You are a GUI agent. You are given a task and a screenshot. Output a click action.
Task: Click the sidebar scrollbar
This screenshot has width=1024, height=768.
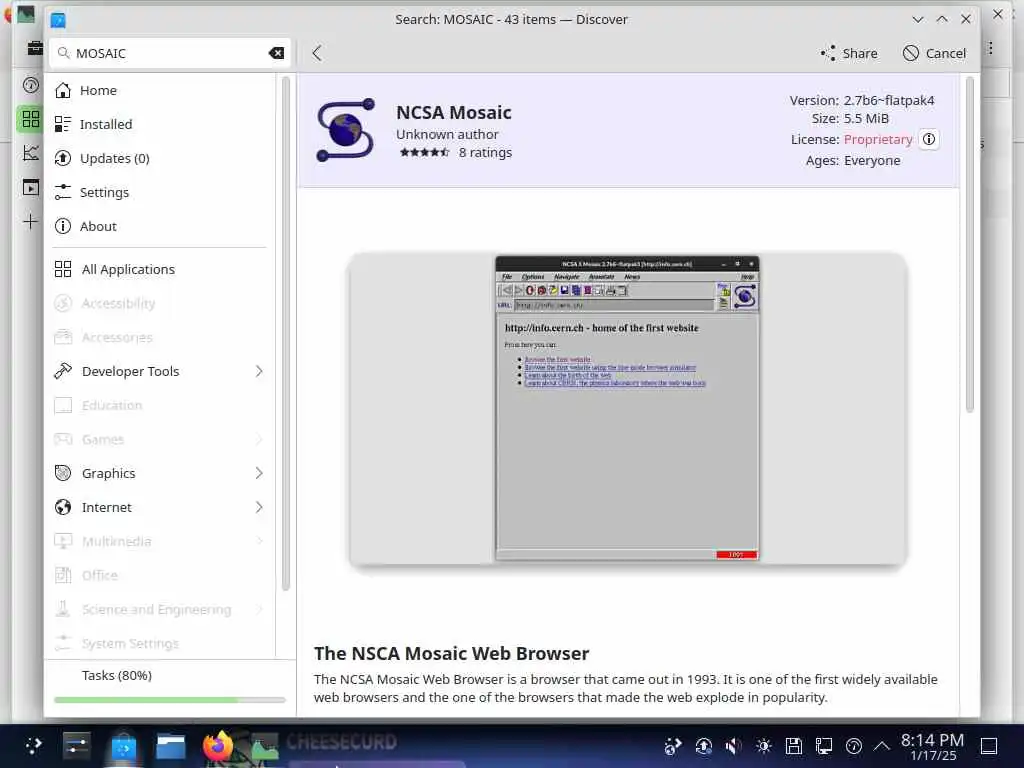285,333
